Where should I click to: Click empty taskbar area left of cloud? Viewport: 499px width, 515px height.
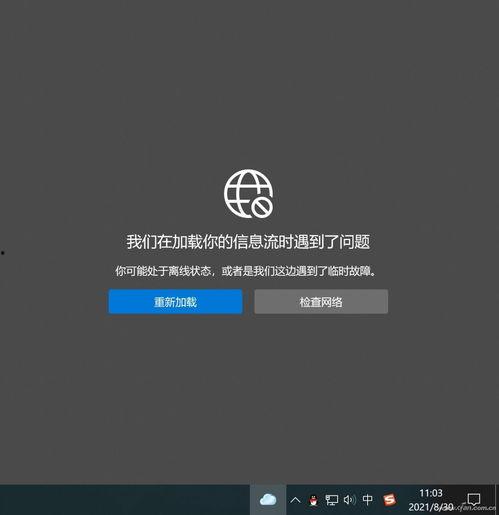coord(125,500)
